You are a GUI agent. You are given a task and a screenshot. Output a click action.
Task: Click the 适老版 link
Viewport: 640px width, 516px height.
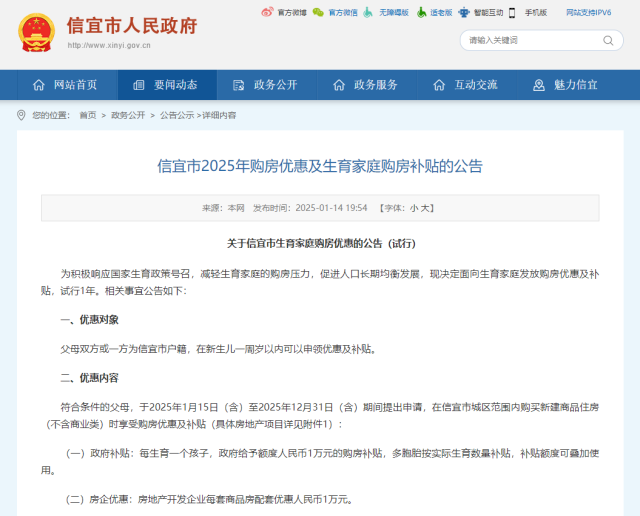[x=441, y=13]
